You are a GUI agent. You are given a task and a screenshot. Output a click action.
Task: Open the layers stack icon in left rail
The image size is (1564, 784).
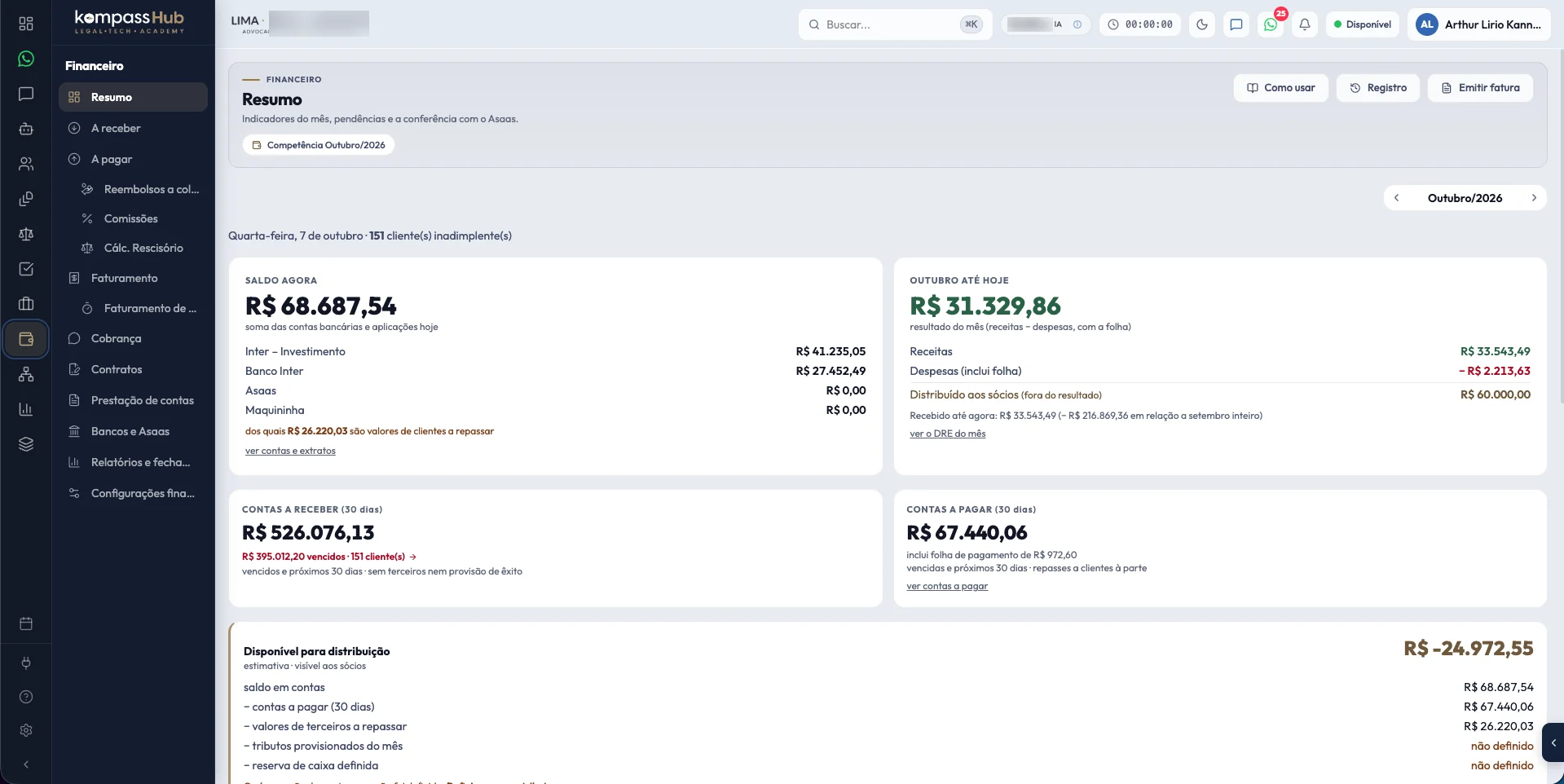(x=26, y=444)
